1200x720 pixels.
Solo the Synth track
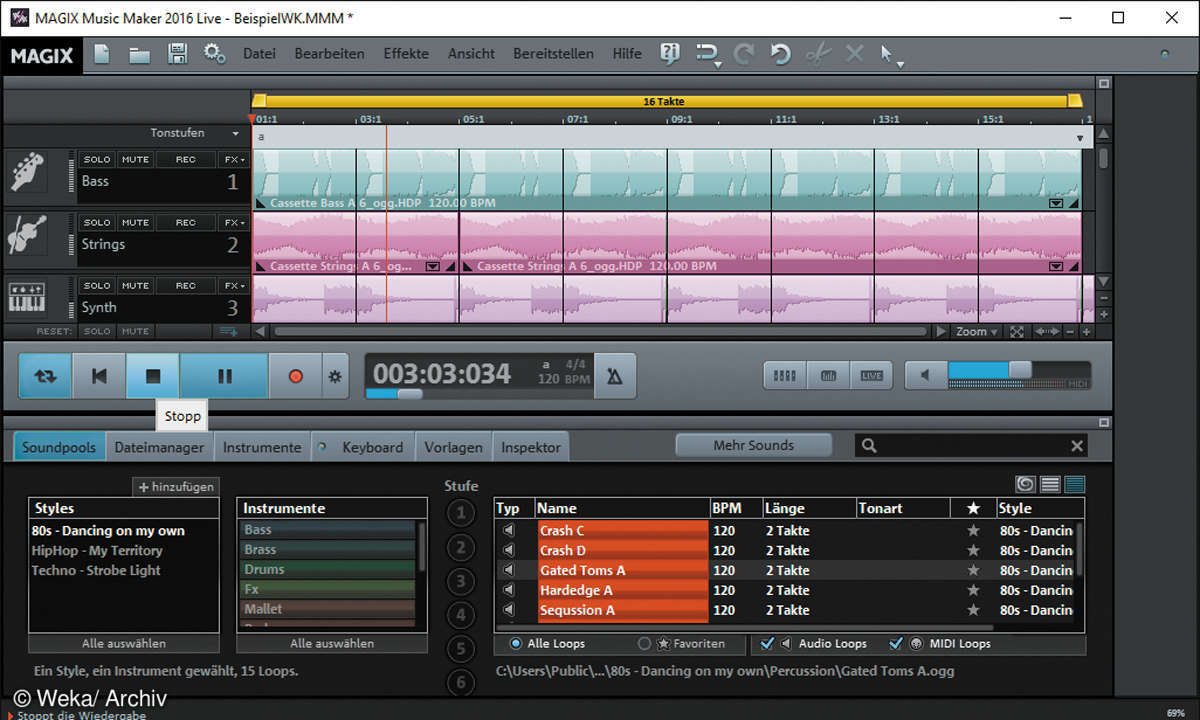(x=97, y=286)
